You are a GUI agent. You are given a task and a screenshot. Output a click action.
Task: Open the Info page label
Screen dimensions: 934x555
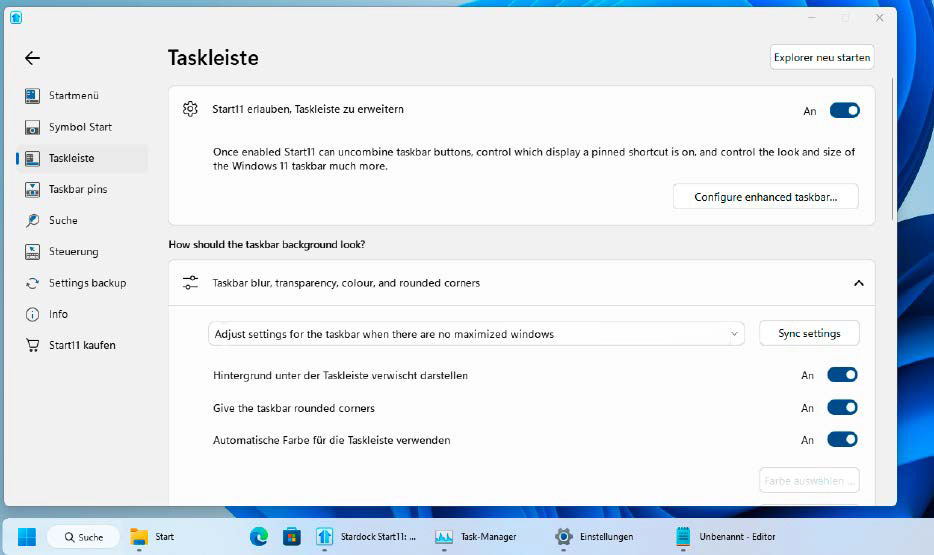58,314
